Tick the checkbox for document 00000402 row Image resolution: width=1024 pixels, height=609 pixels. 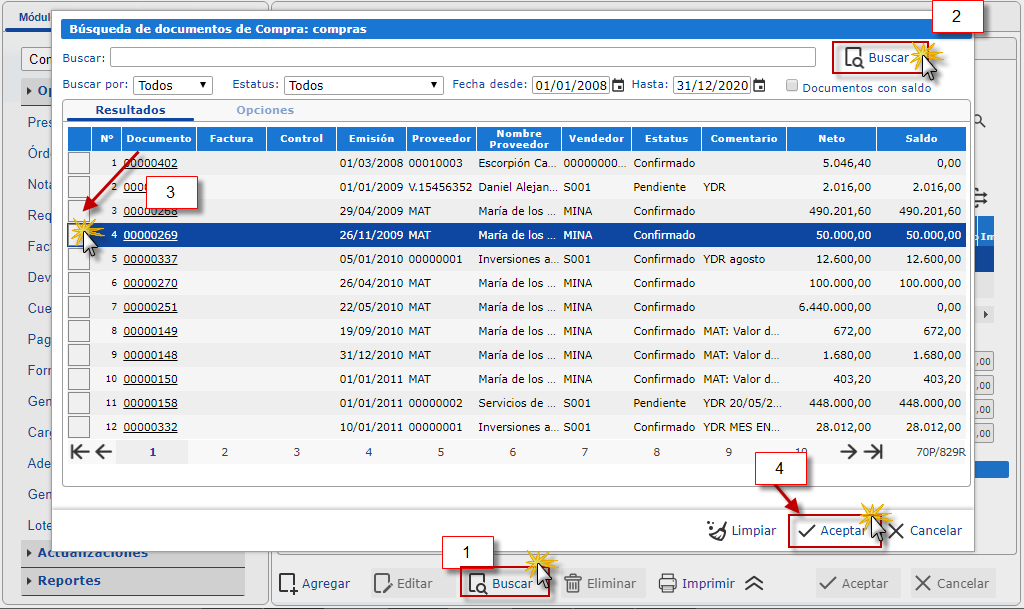tap(79, 163)
